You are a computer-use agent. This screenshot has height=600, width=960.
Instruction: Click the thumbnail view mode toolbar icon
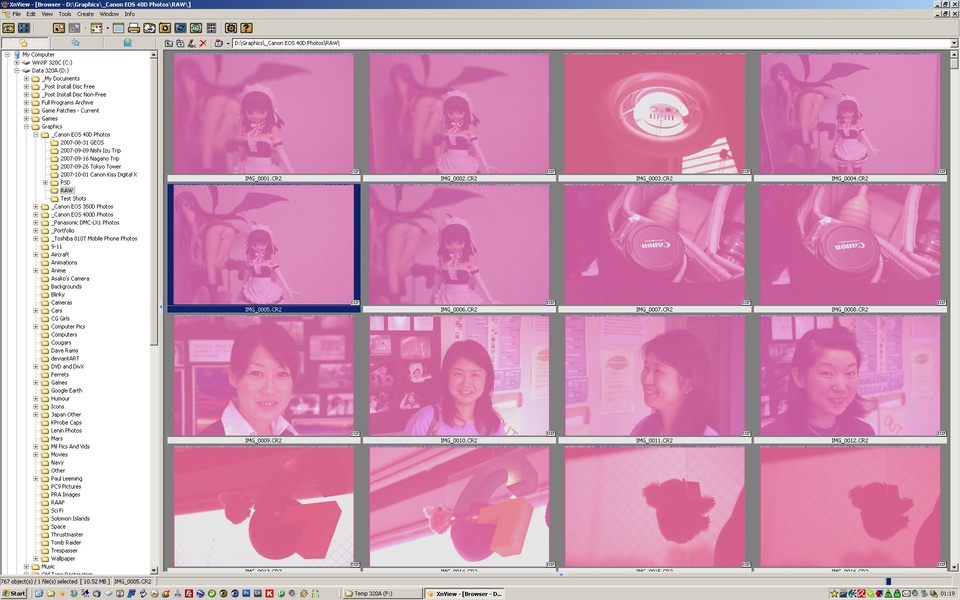[x=96, y=28]
